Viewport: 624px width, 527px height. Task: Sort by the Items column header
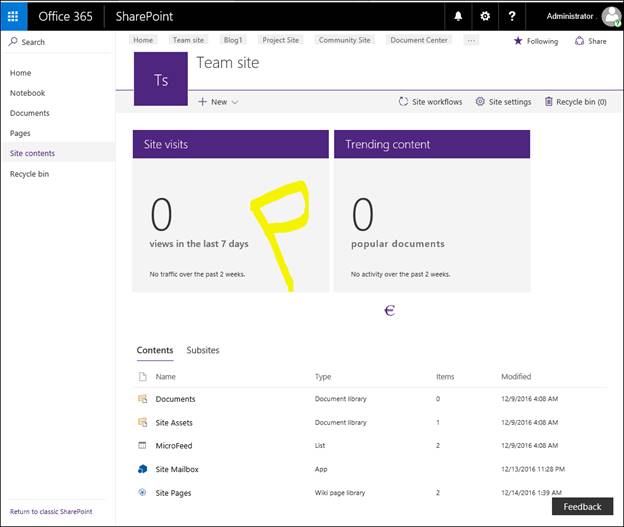point(445,377)
